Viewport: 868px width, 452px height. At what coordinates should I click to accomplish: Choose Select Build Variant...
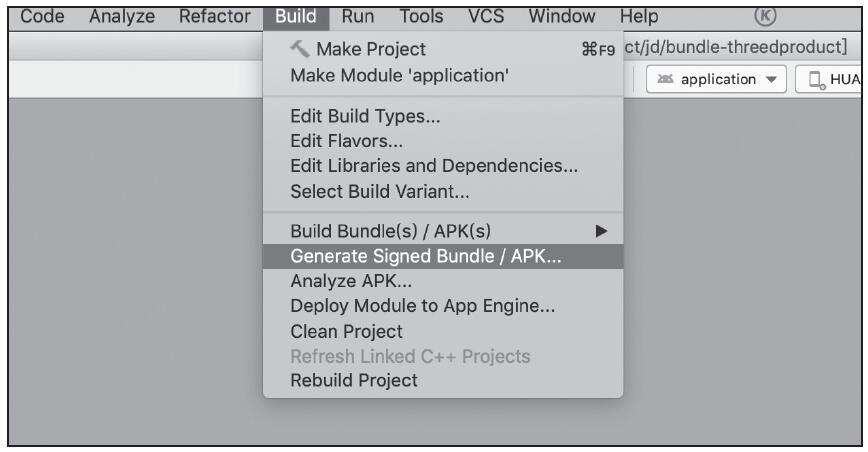[x=380, y=191]
